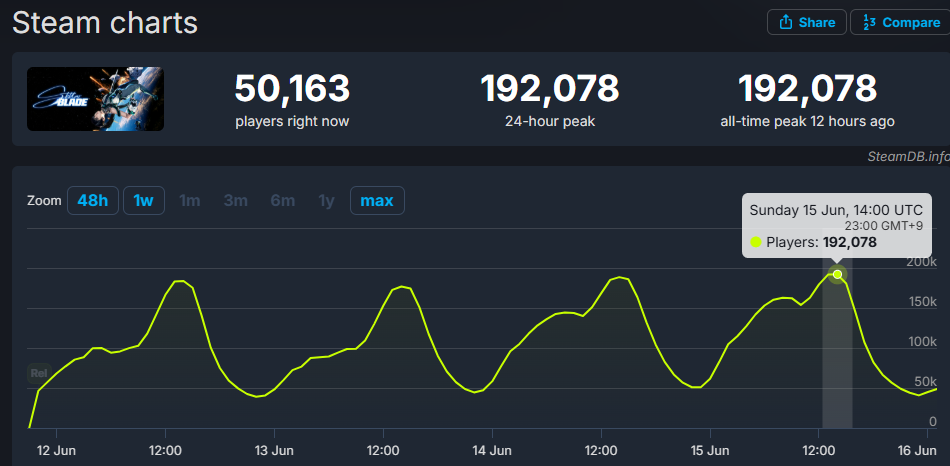The width and height of the screenshot is (950, 466).
Task: Click the compare icon in Compare button
Action: [x=869, y=23]
